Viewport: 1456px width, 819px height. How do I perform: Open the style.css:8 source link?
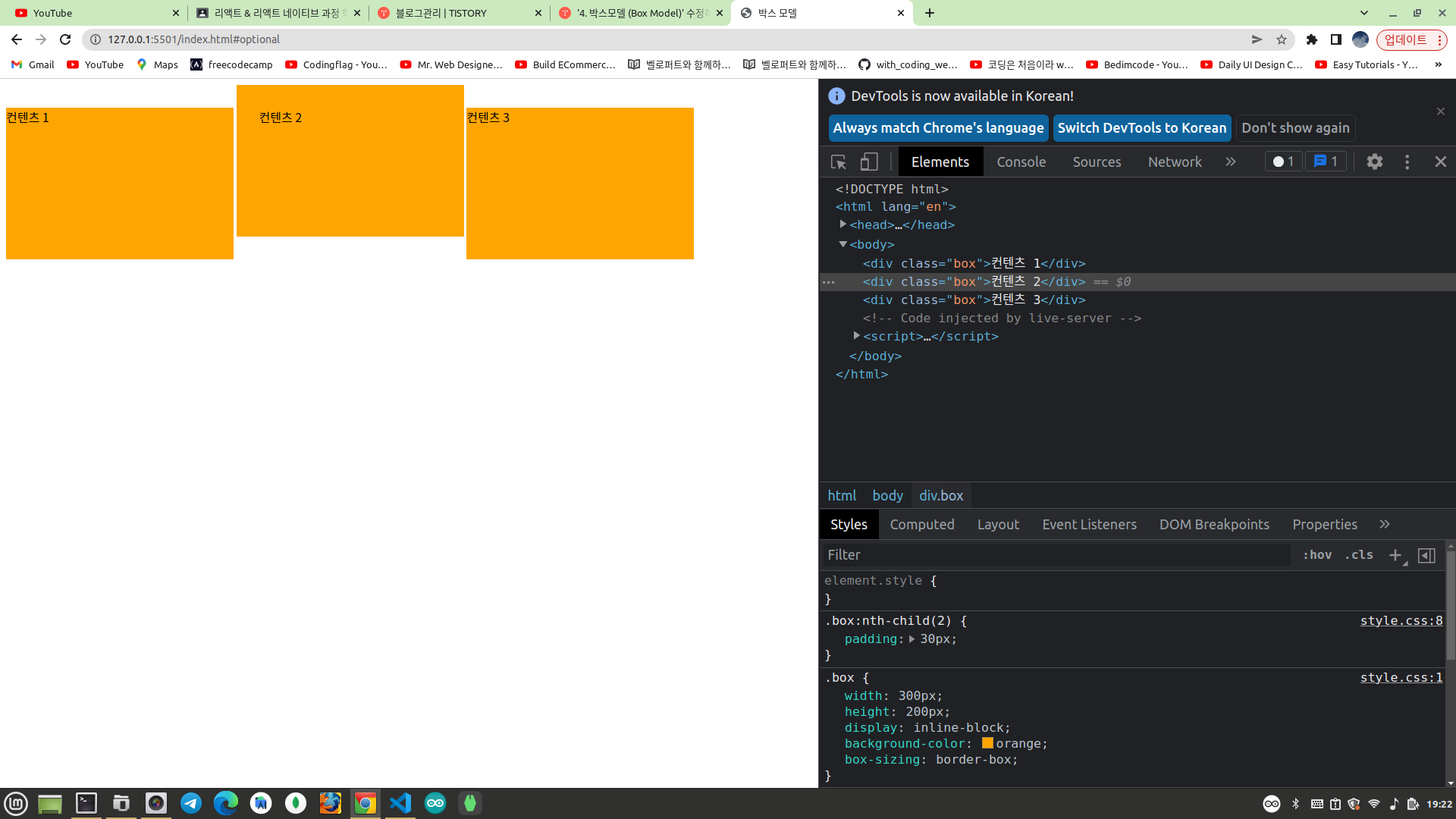click(x=1401, y=620)
